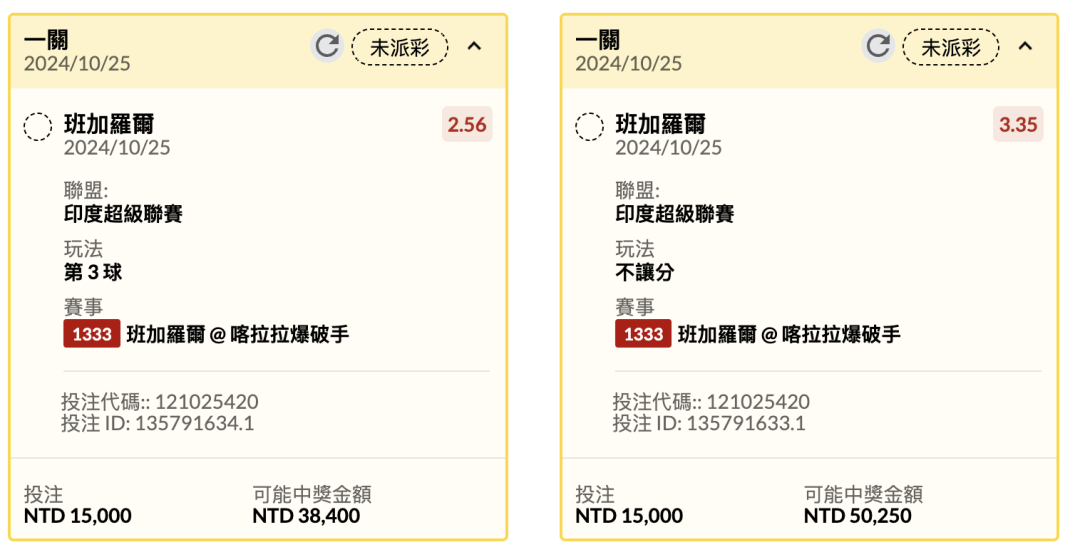The image size is (1080, 557).
Task: Click the 1333 event code on the 第 3 球 bet
Action: click(x=91, y=334)
